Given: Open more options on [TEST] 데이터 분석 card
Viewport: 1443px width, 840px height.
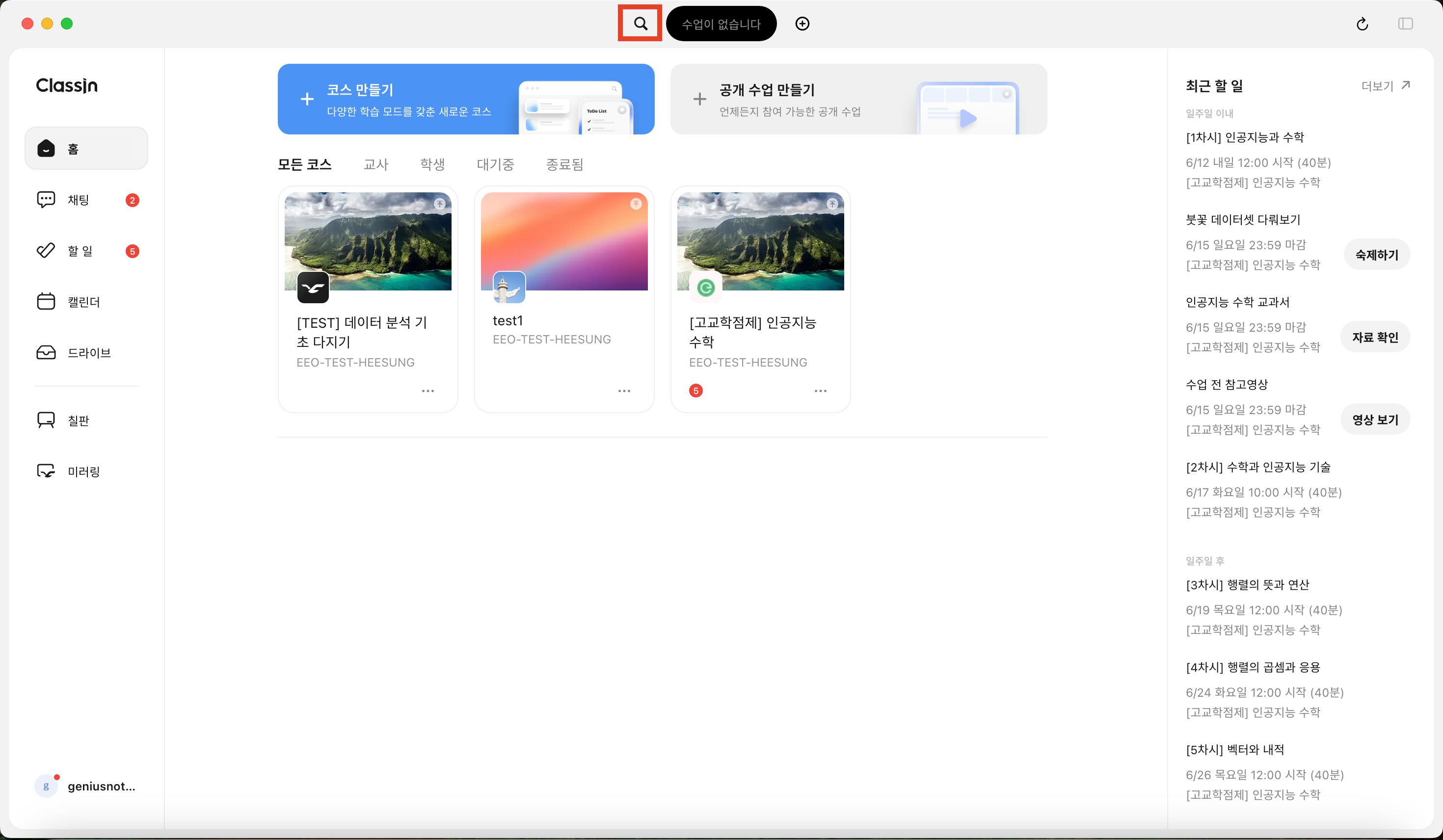Looking at the screenshot, I should click(428, 391).
